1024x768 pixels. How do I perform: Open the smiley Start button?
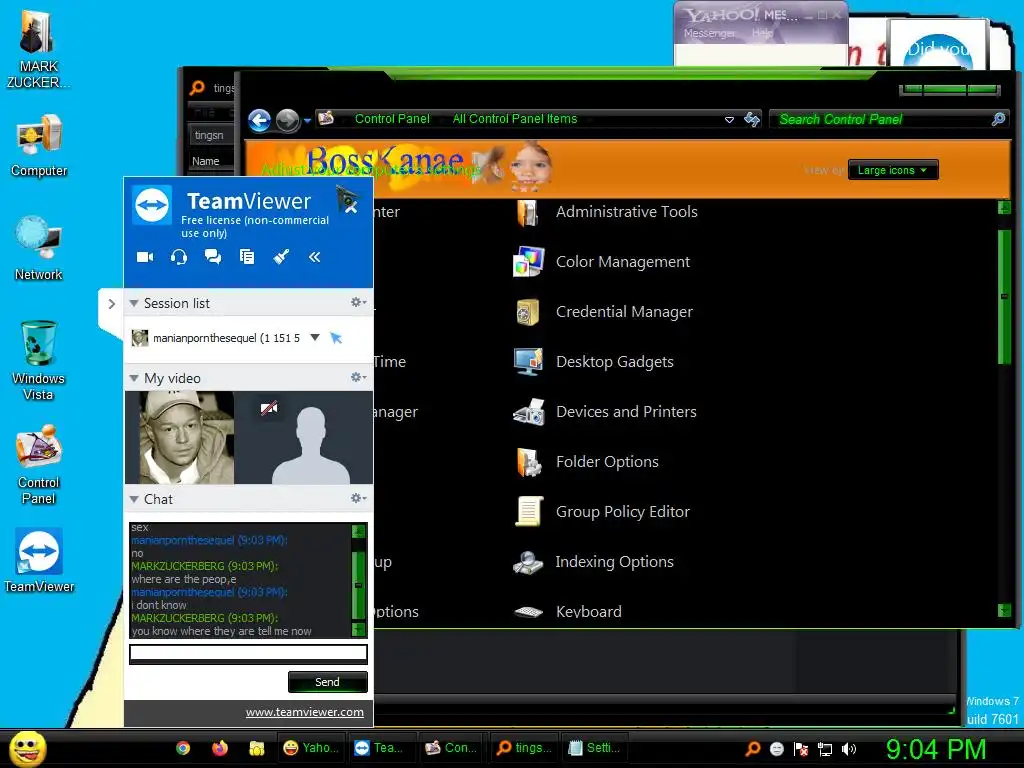pos(27,748)
